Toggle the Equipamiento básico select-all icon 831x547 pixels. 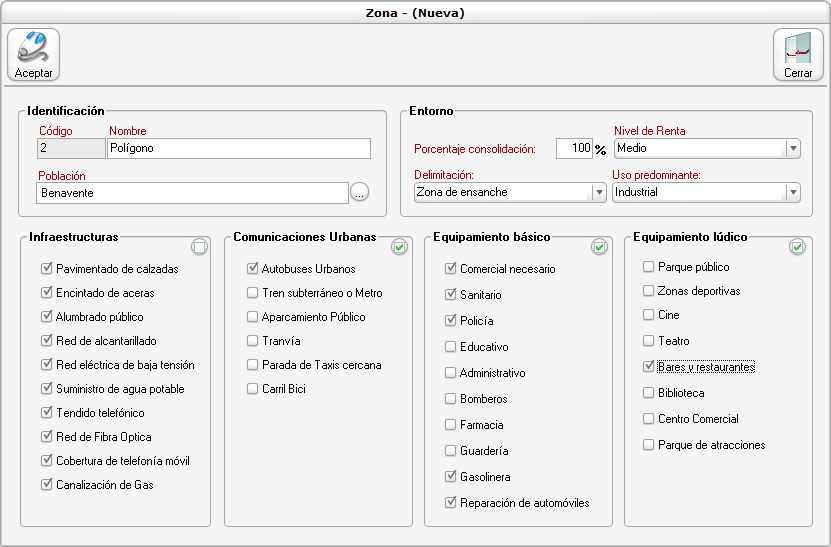tap(599, 247)
